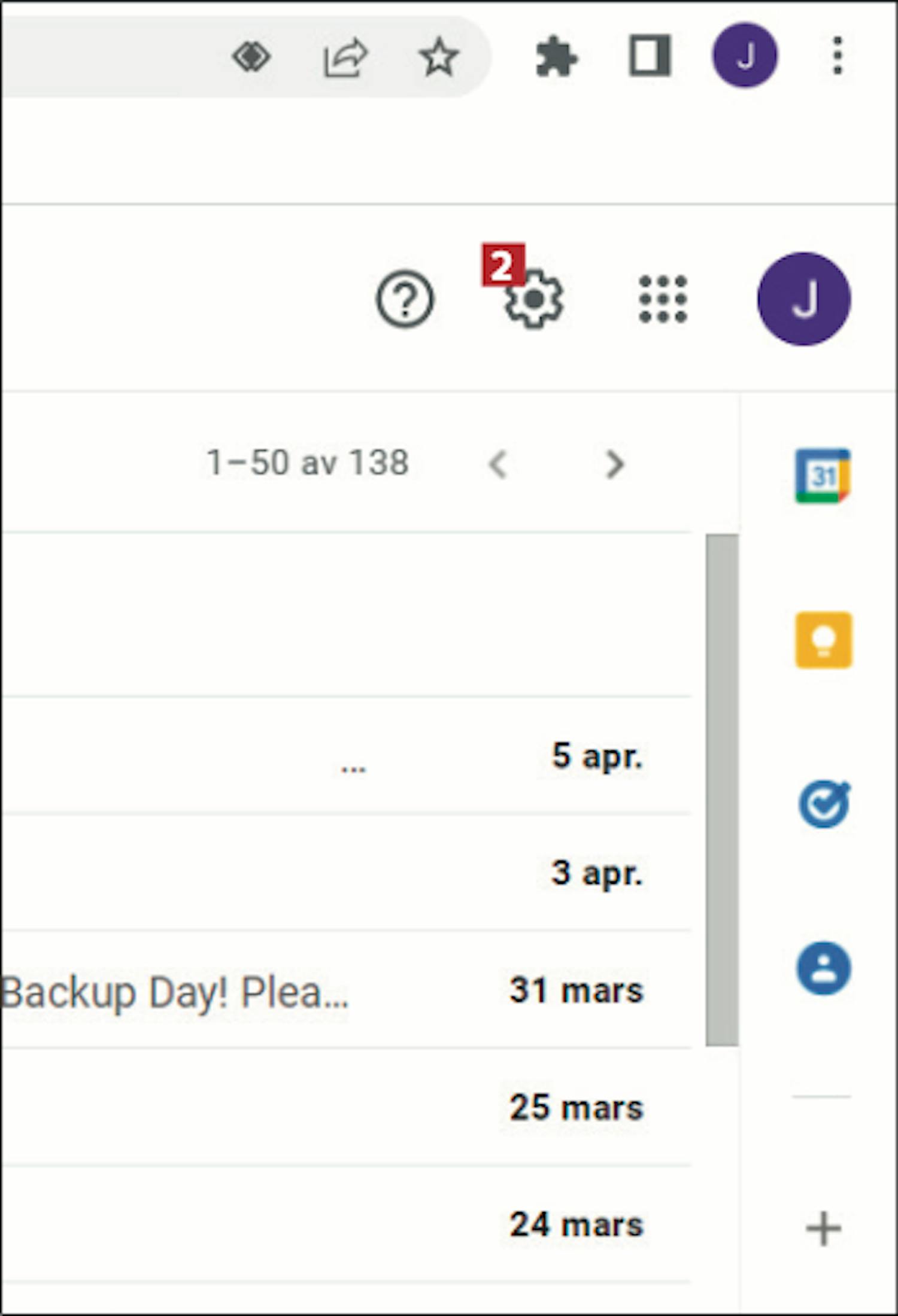Open the email dated 5 apr.
Image resolution: width=898 pixels, height=1316 pixels.
359,755
